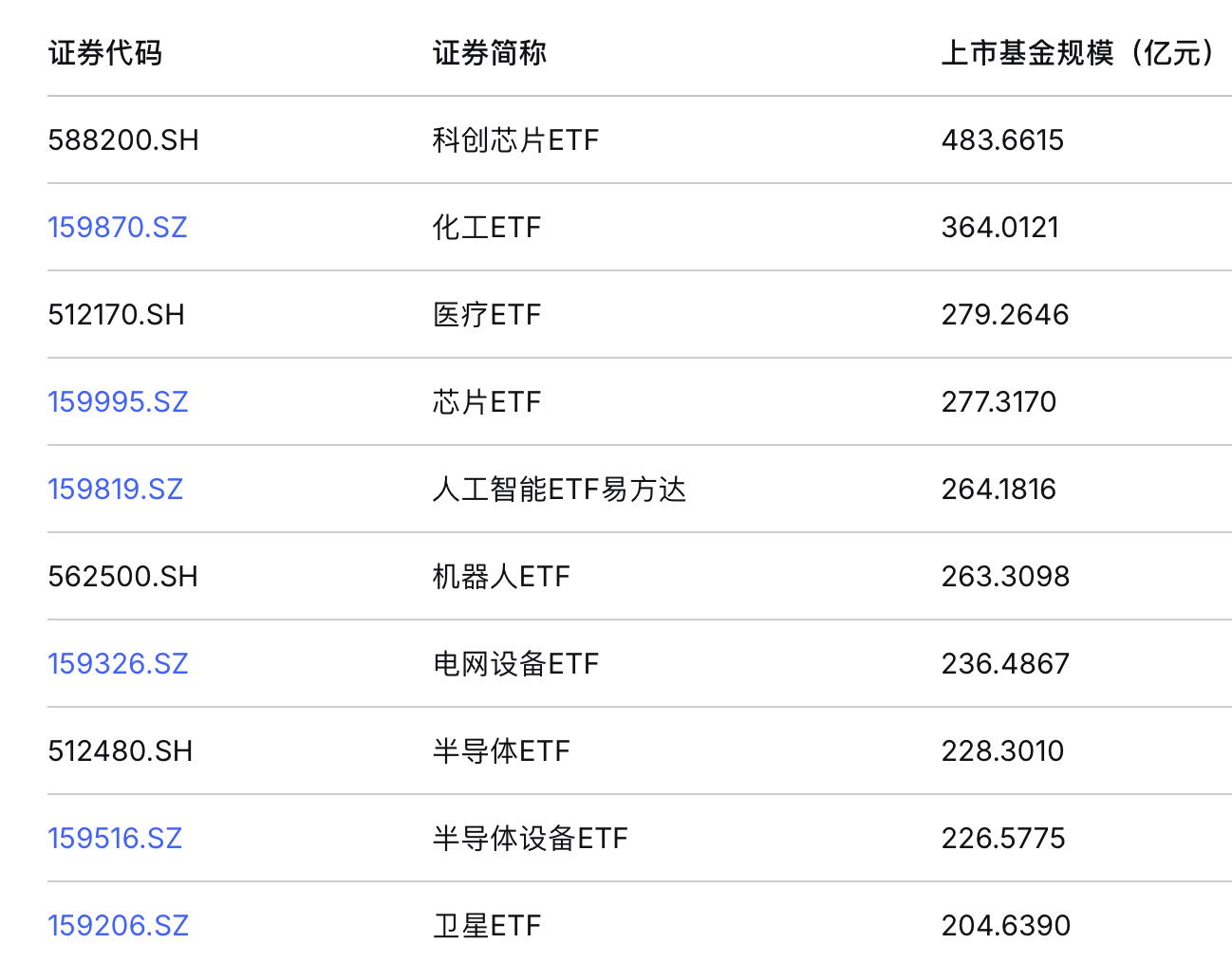Open the 159870.SZ security code link
Screen dimensions: 1232x962
(x=118, y=228)
